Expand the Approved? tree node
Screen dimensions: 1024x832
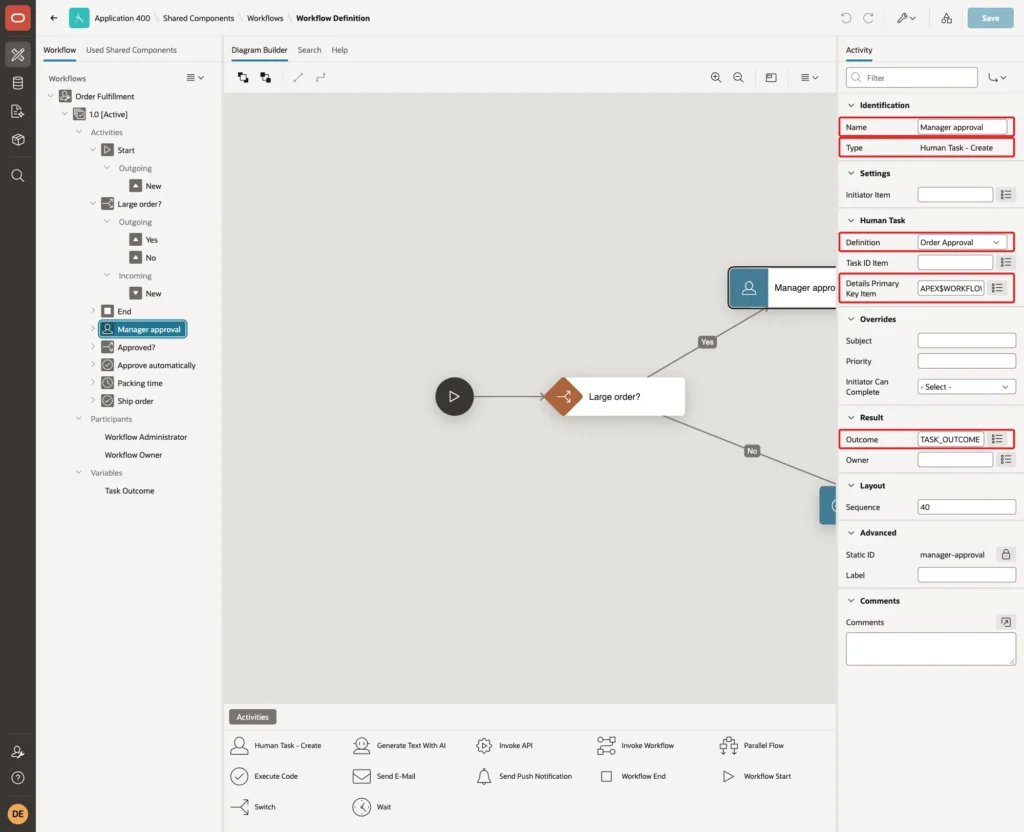click(93, 347)
